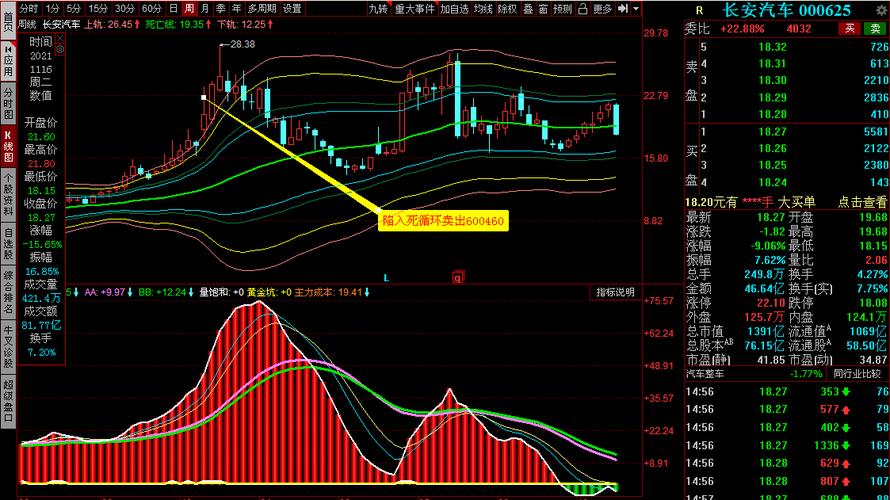Click the 预测 forecast button
Screen dimensions: 890x500
point(562,9)
